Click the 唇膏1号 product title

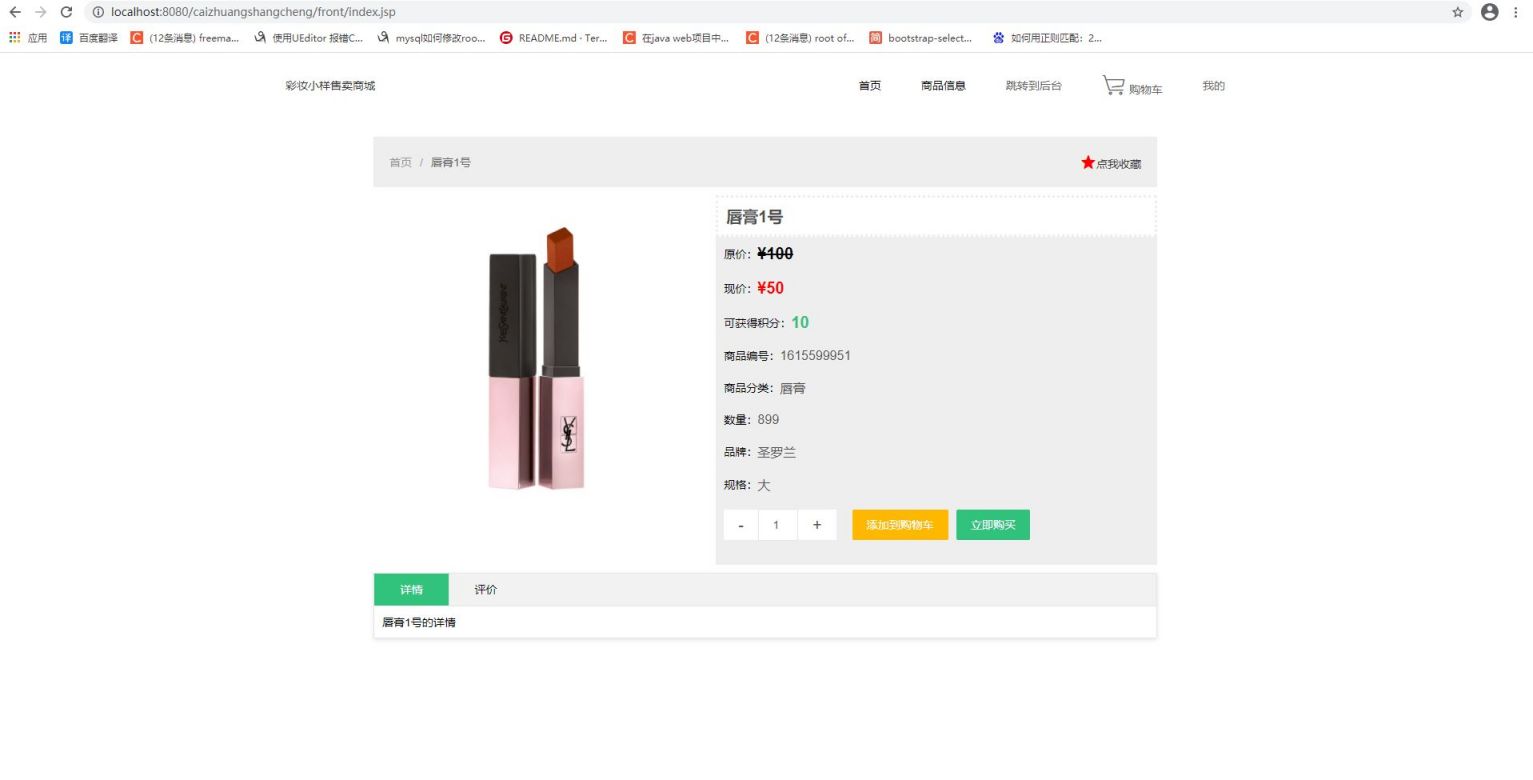coord(754,217)
